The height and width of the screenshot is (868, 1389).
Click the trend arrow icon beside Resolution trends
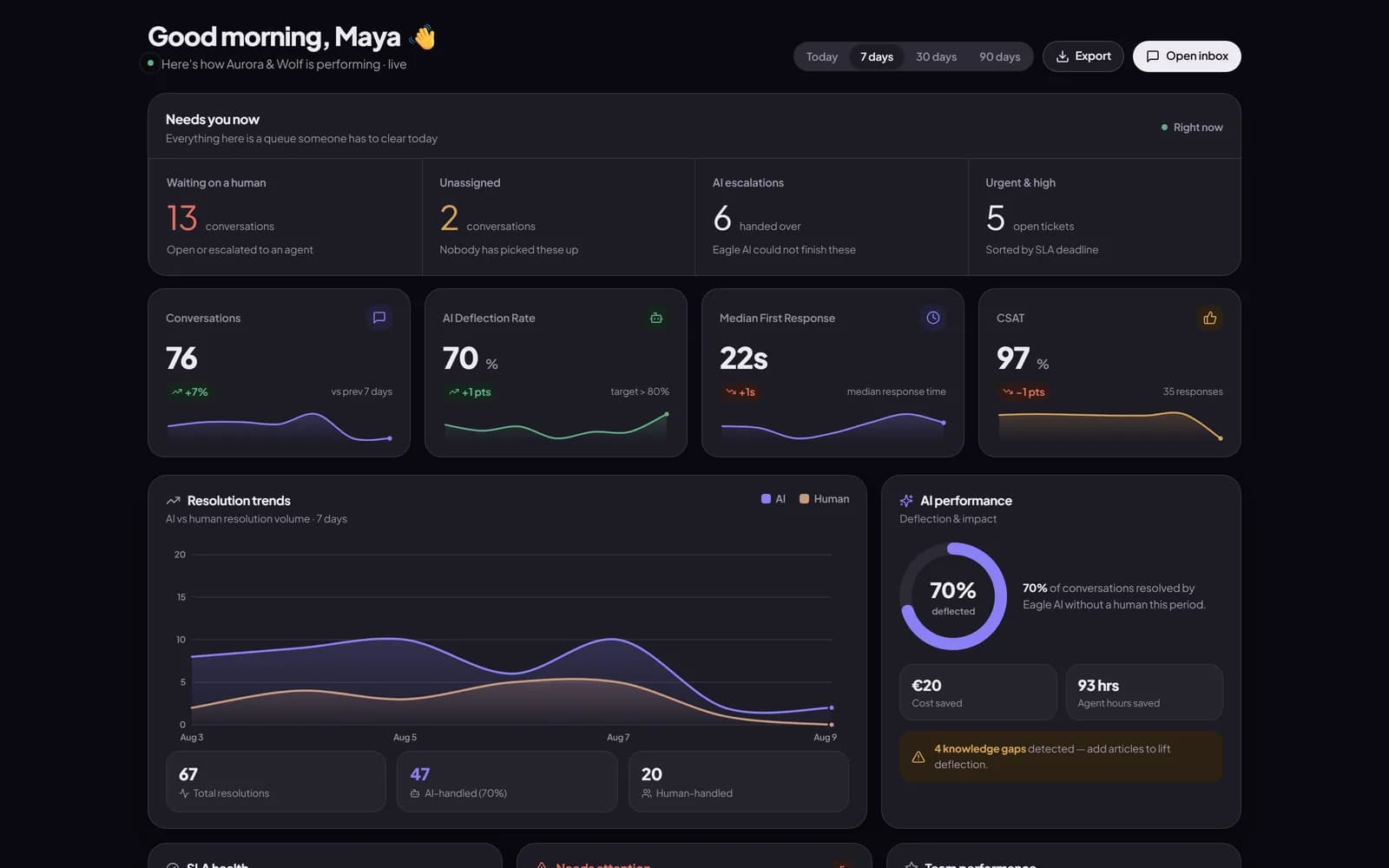174,501
